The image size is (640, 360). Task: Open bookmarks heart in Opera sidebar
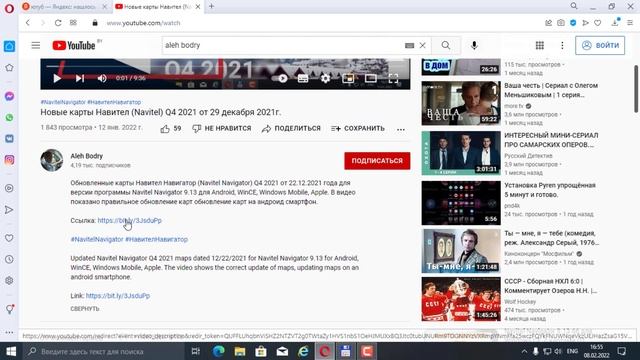[9, 238]
